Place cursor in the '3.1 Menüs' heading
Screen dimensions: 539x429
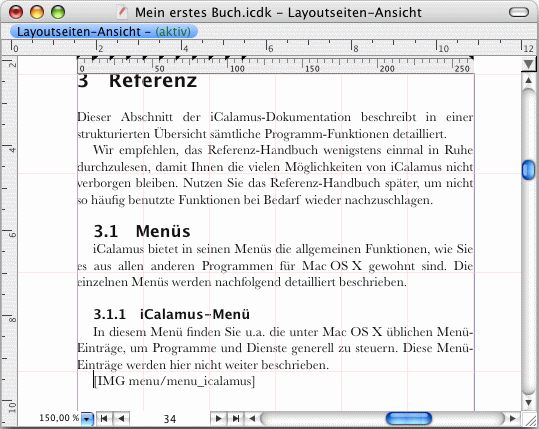[x=142, y=231]
